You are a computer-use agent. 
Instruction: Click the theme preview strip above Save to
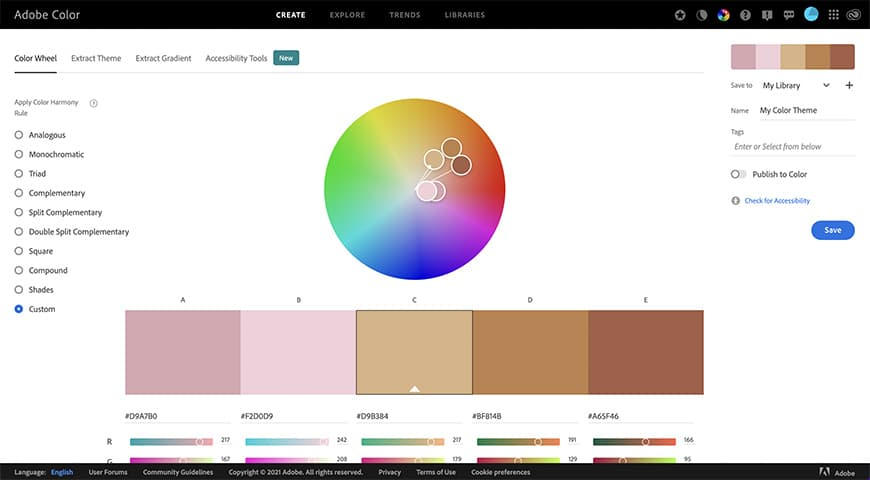click(x=793, y=57)
